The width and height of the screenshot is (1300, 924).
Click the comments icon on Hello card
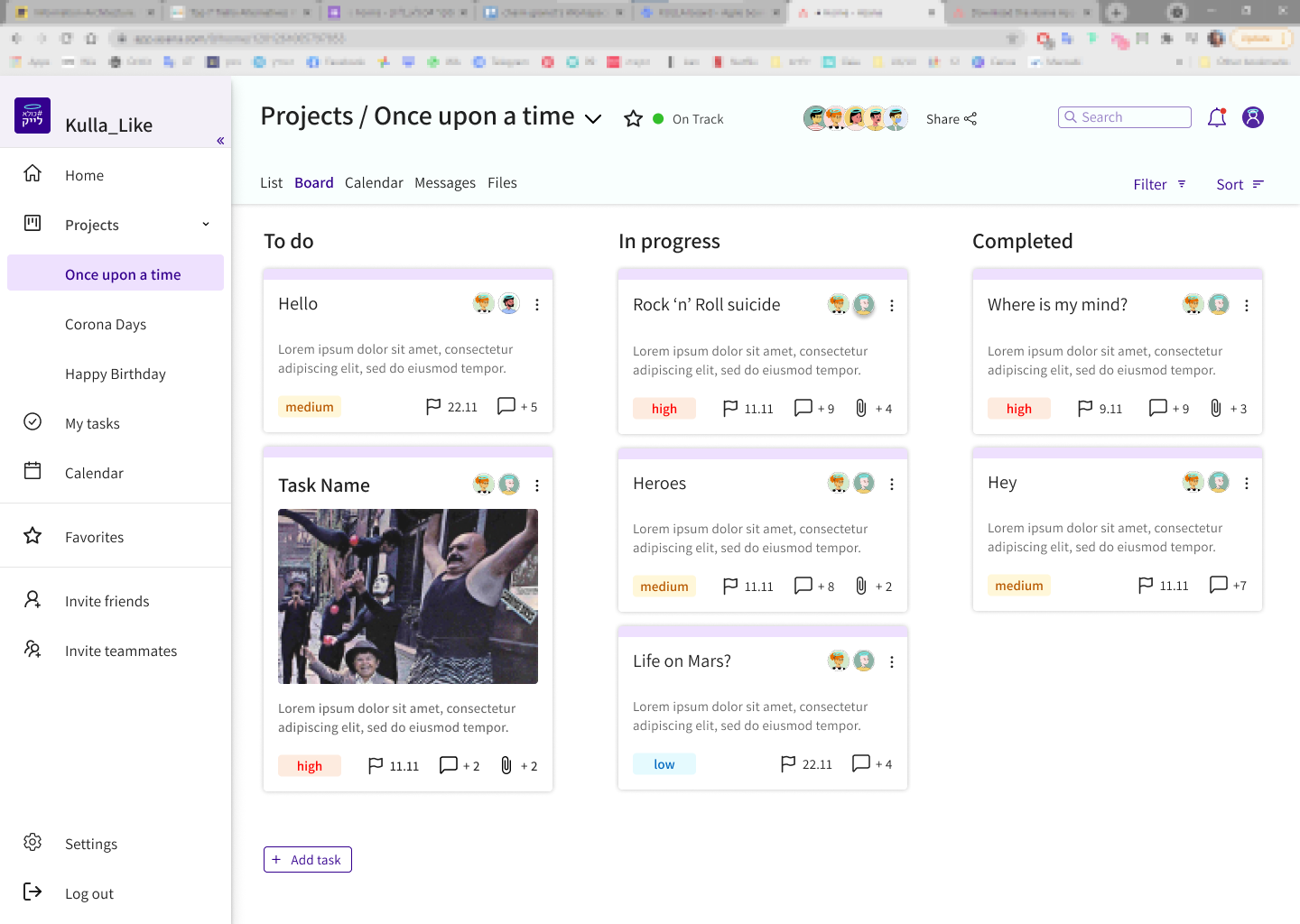coord(506,406)
